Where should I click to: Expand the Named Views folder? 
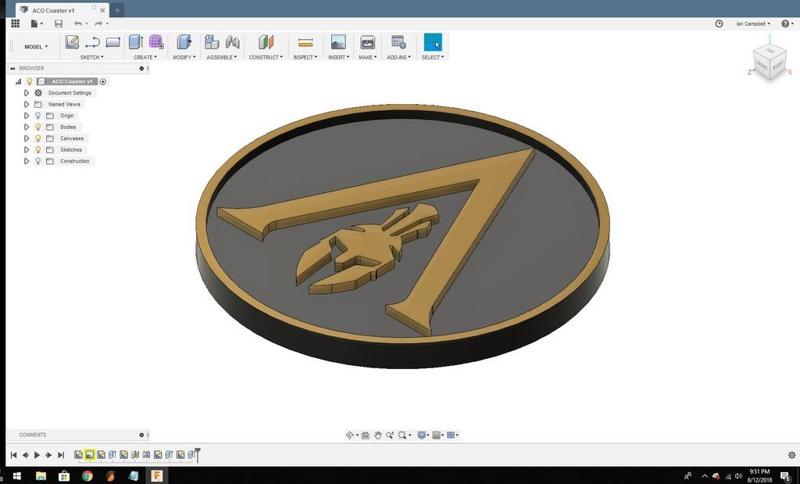(27, 104)
